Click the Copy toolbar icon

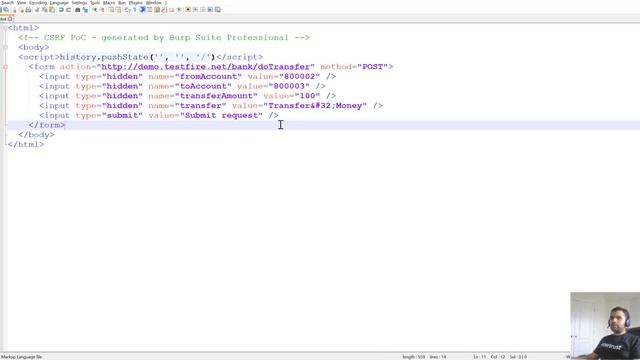tap(44, 9)
